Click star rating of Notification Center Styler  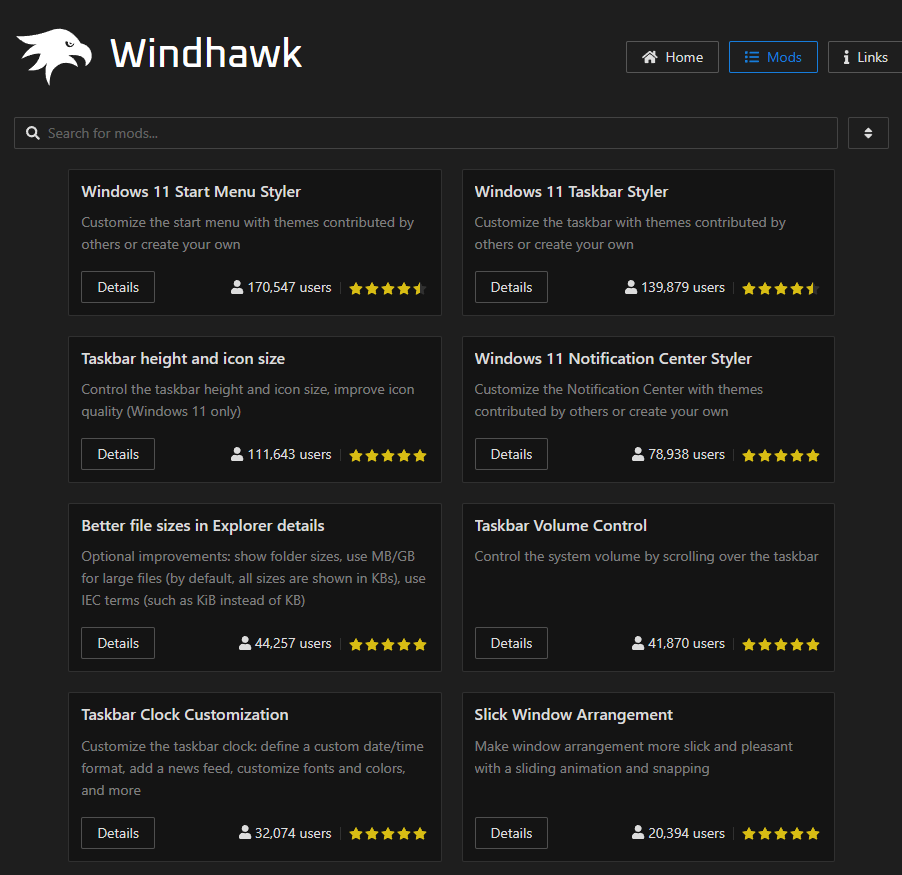781,456
